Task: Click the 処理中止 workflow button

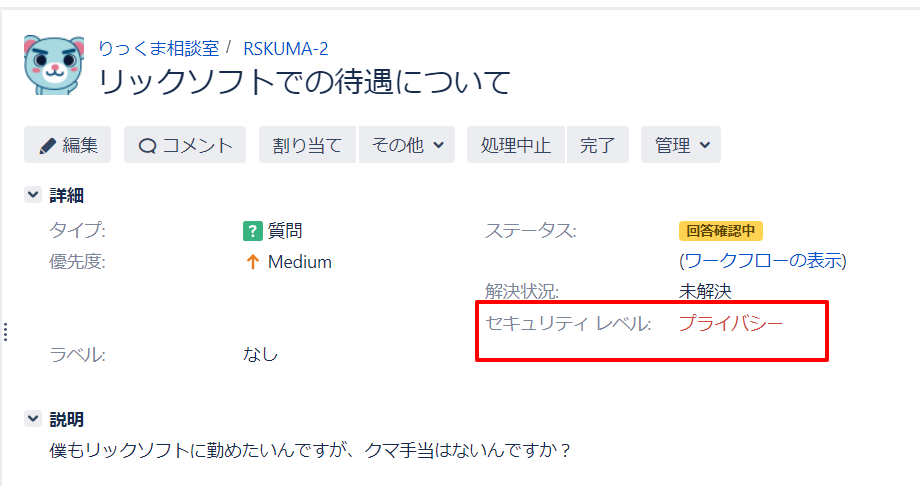Action: coord(516,144)
